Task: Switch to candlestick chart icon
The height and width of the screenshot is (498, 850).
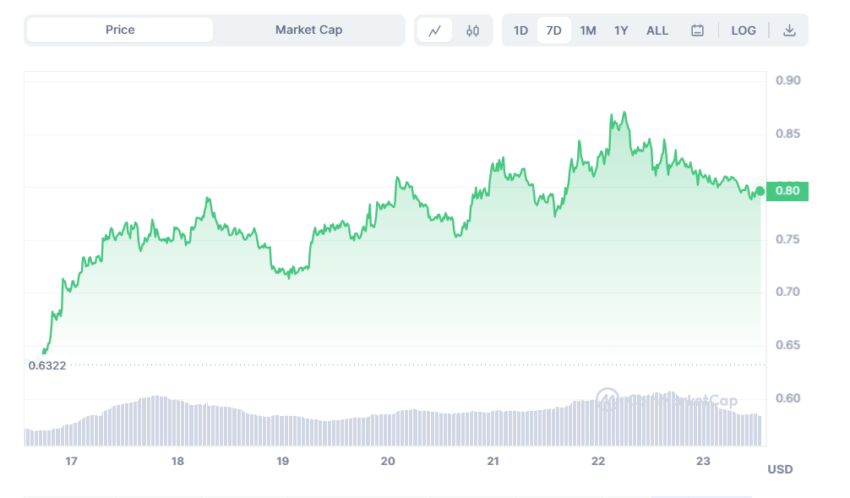Action: 472,31
